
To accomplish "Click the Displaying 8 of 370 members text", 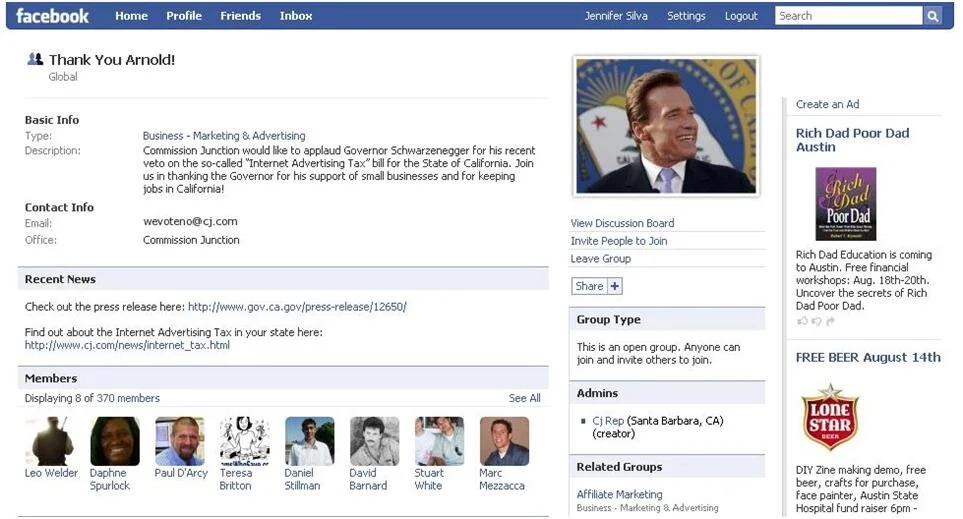I will click(x=92, y=398).
